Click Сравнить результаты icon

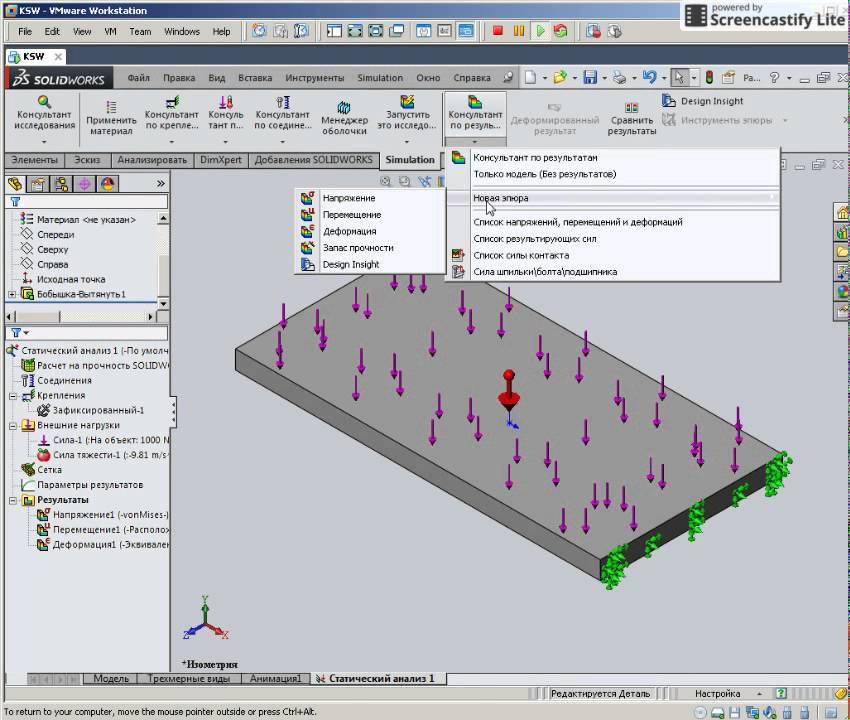(631, 118)
